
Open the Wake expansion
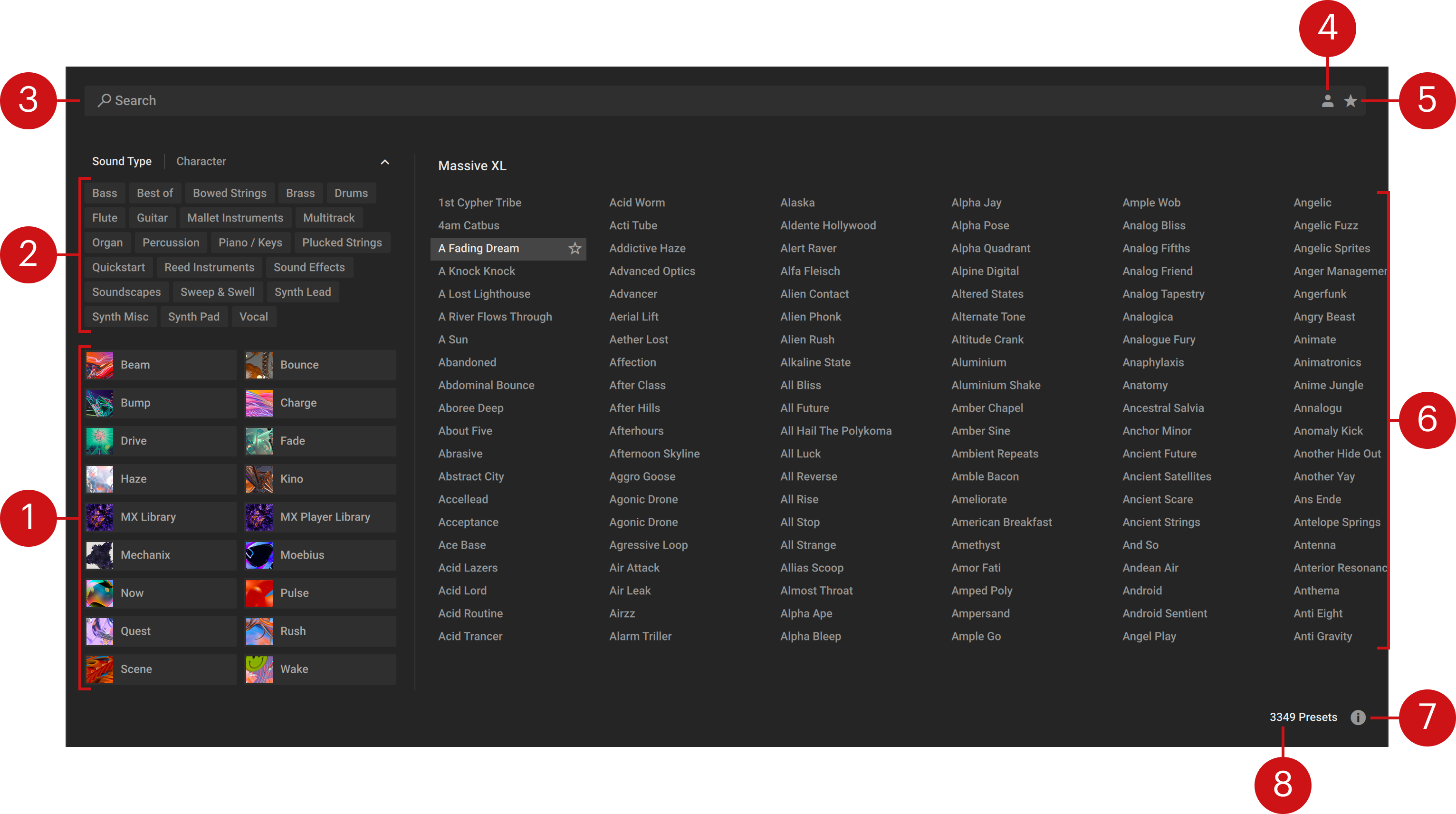320,669
